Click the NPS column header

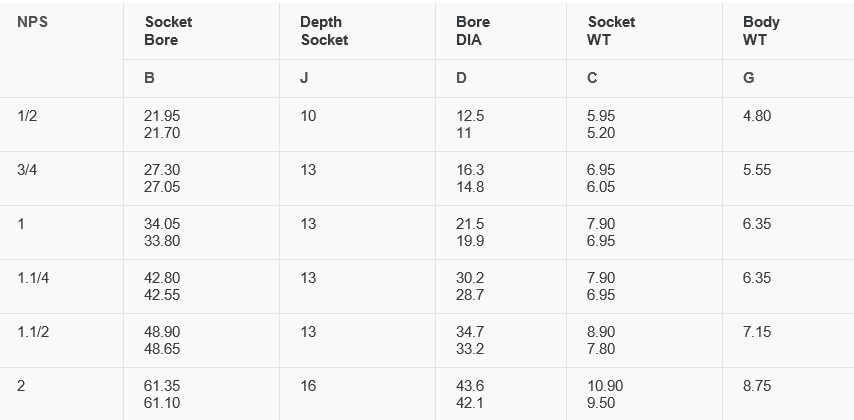click(32, 22)
